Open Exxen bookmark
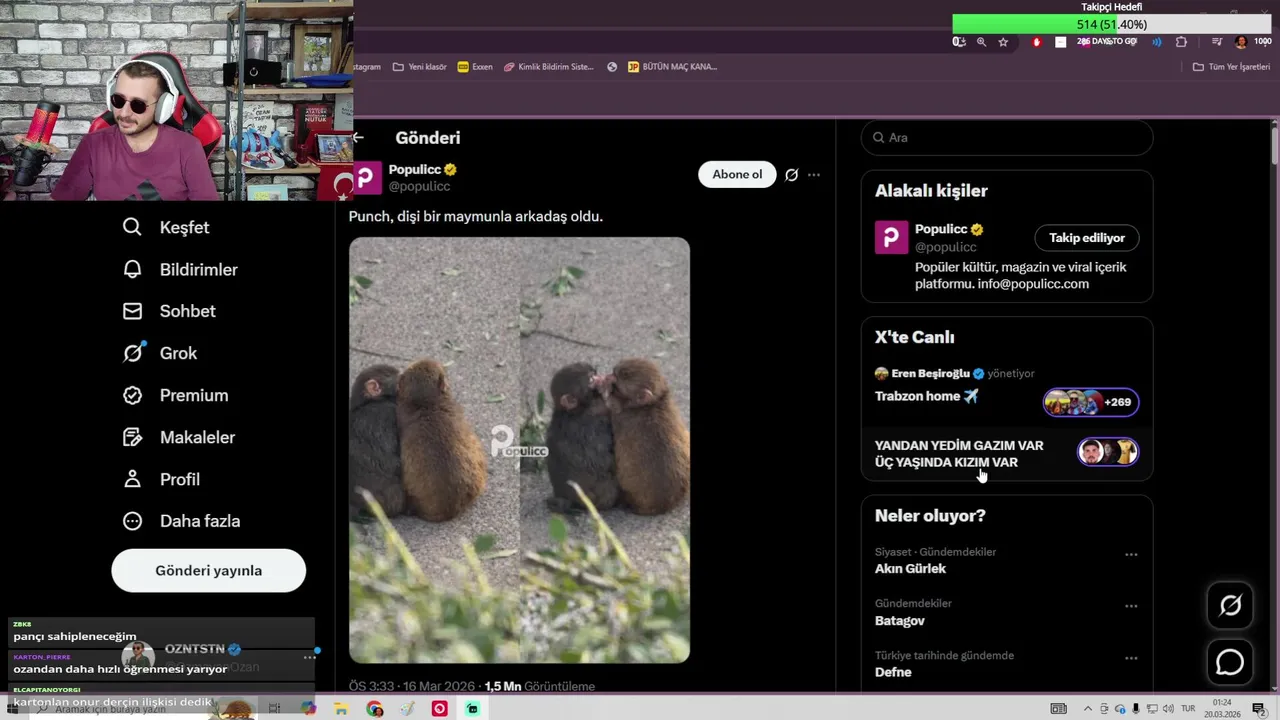Viewport: 1280px width, 720px height. 475,67
